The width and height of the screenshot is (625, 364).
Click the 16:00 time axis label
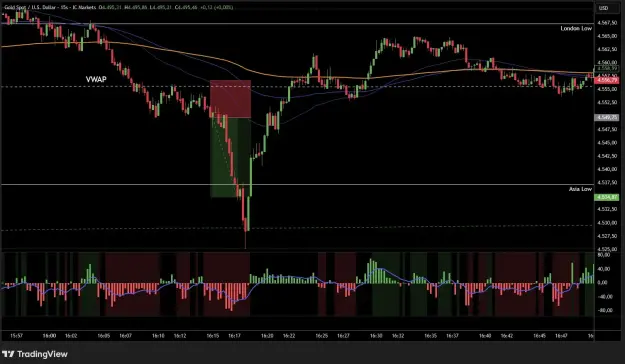click(49, 336)
